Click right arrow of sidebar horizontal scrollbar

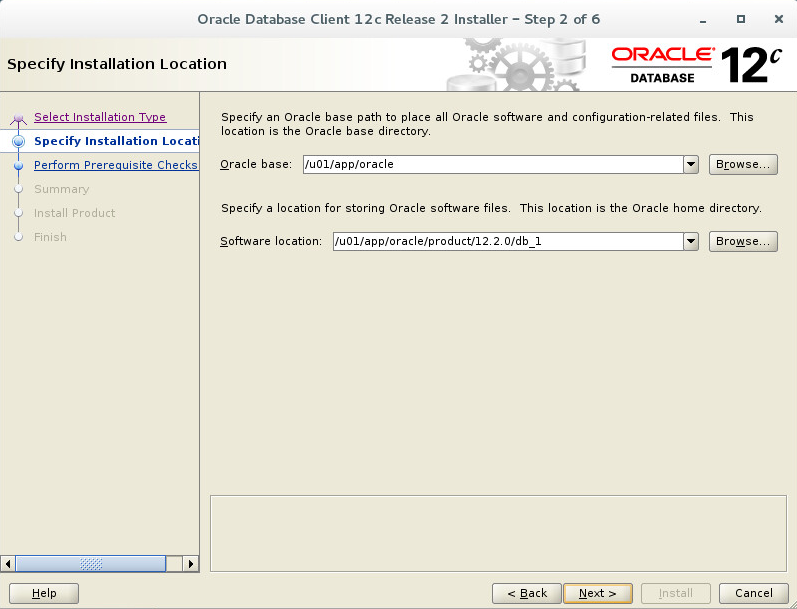click(191, 564)
